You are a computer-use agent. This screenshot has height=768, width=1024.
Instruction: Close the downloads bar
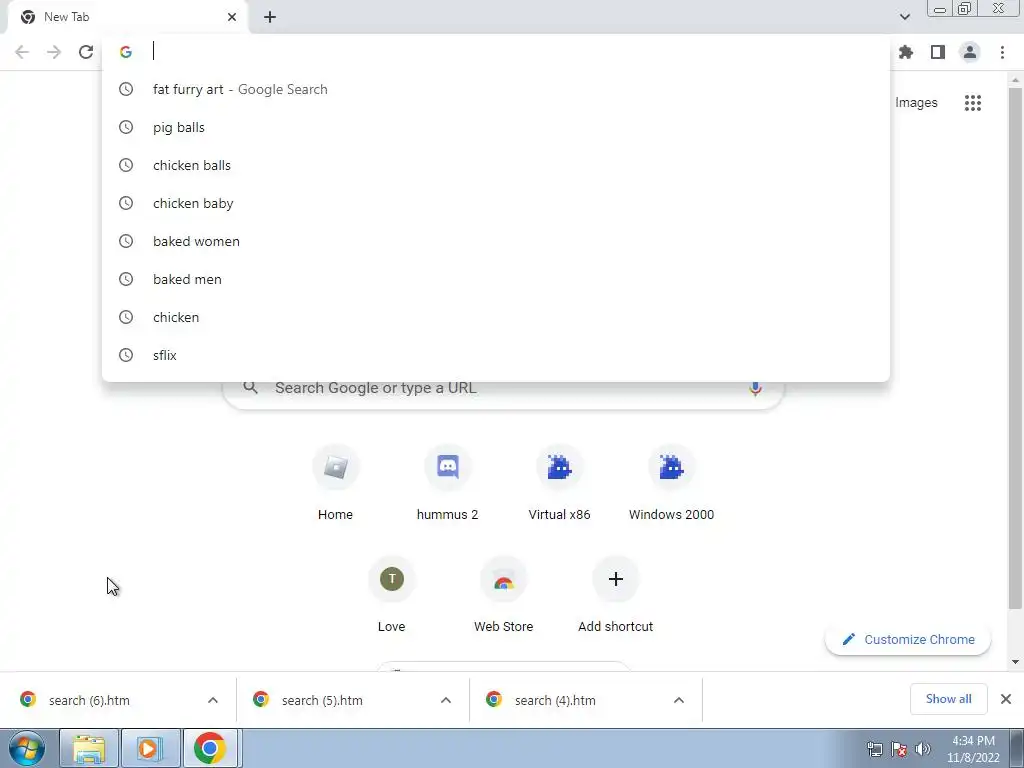pyautogui.click(x=1006, y=699)
